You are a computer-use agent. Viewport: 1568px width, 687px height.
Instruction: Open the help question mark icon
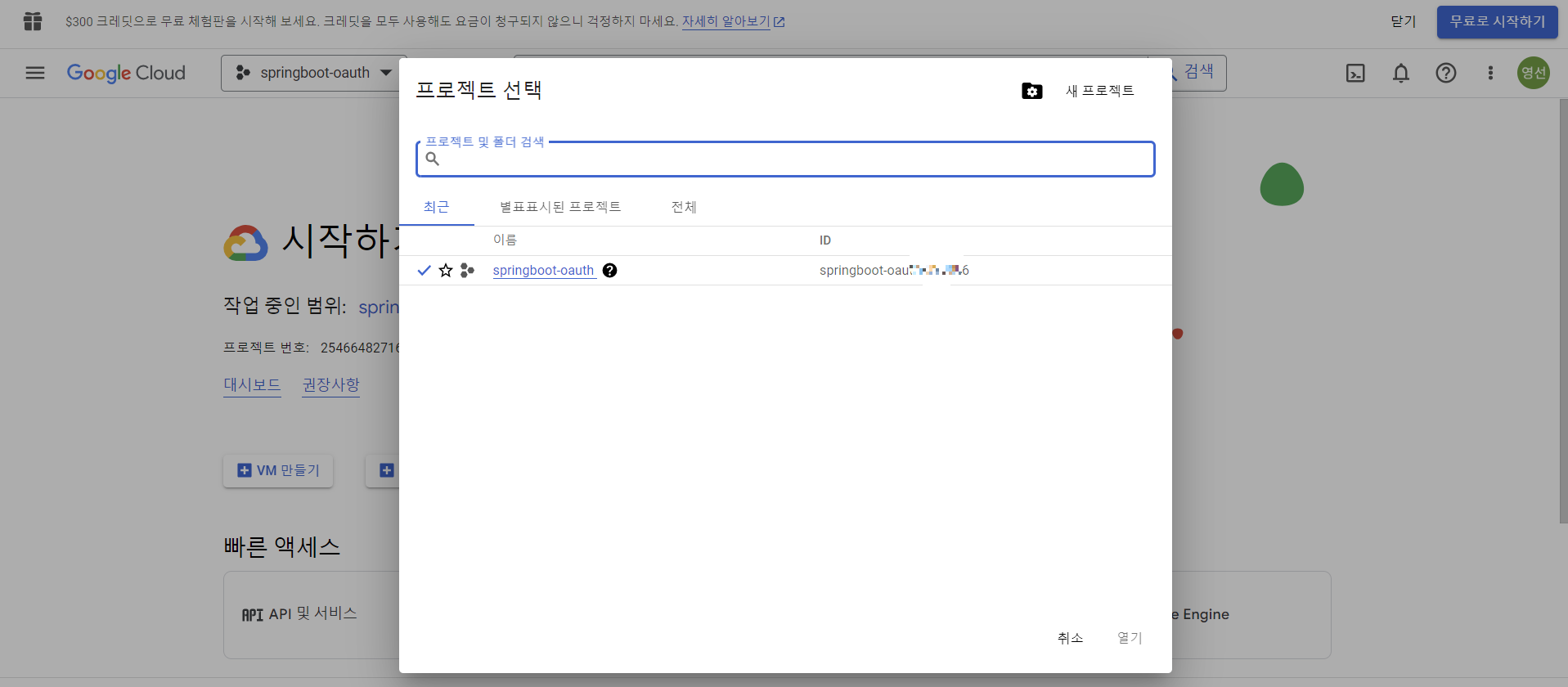(1446, 73)
